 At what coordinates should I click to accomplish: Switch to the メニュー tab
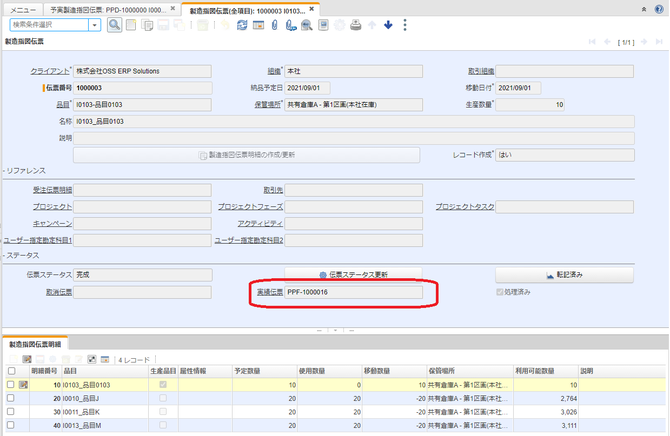[x=23, y=9]
